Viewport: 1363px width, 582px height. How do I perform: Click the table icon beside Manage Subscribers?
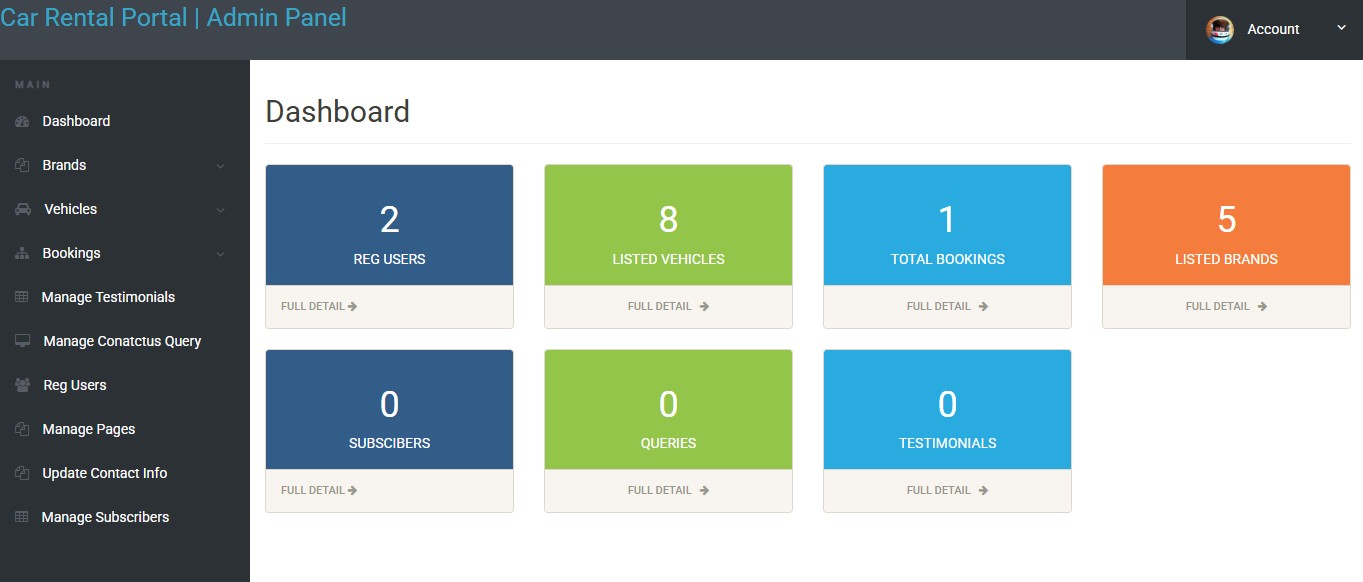coord(22,517)
